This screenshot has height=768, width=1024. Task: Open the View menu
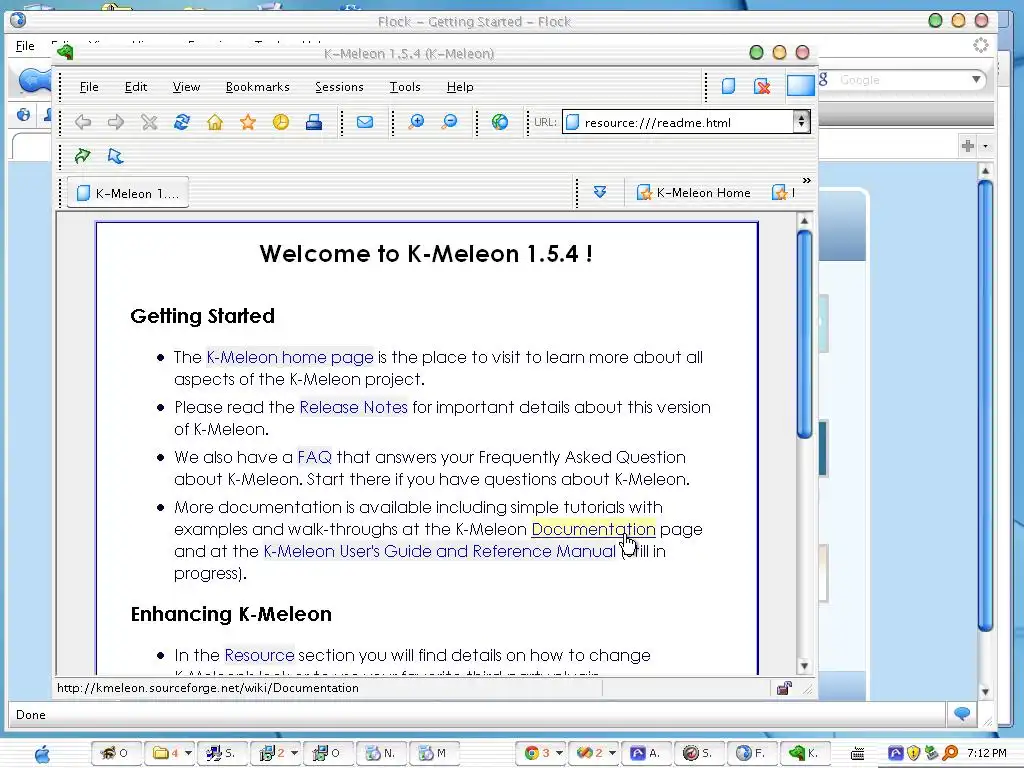click(x=186, y=87)
